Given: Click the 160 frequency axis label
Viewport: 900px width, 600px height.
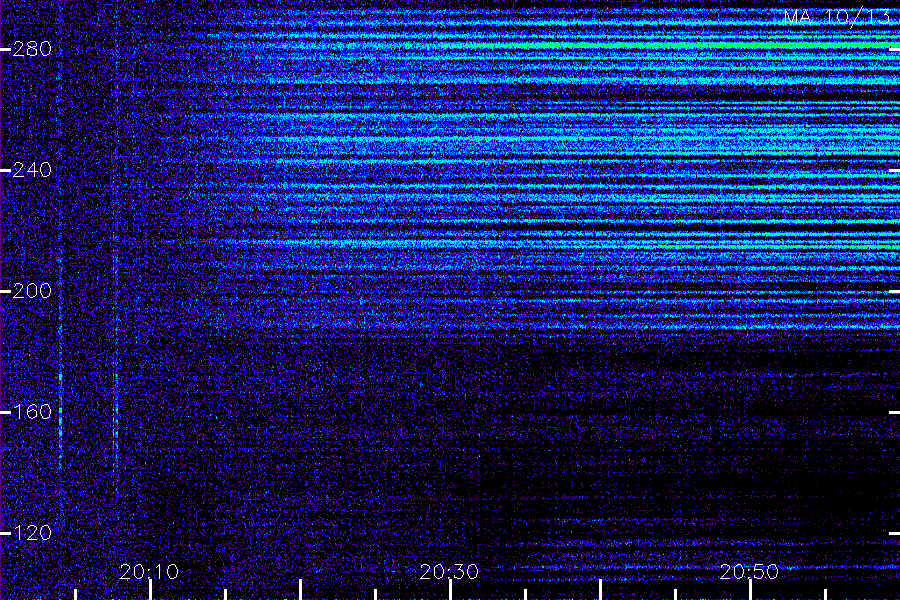Looking at the screenshot, I should (32, 412).
